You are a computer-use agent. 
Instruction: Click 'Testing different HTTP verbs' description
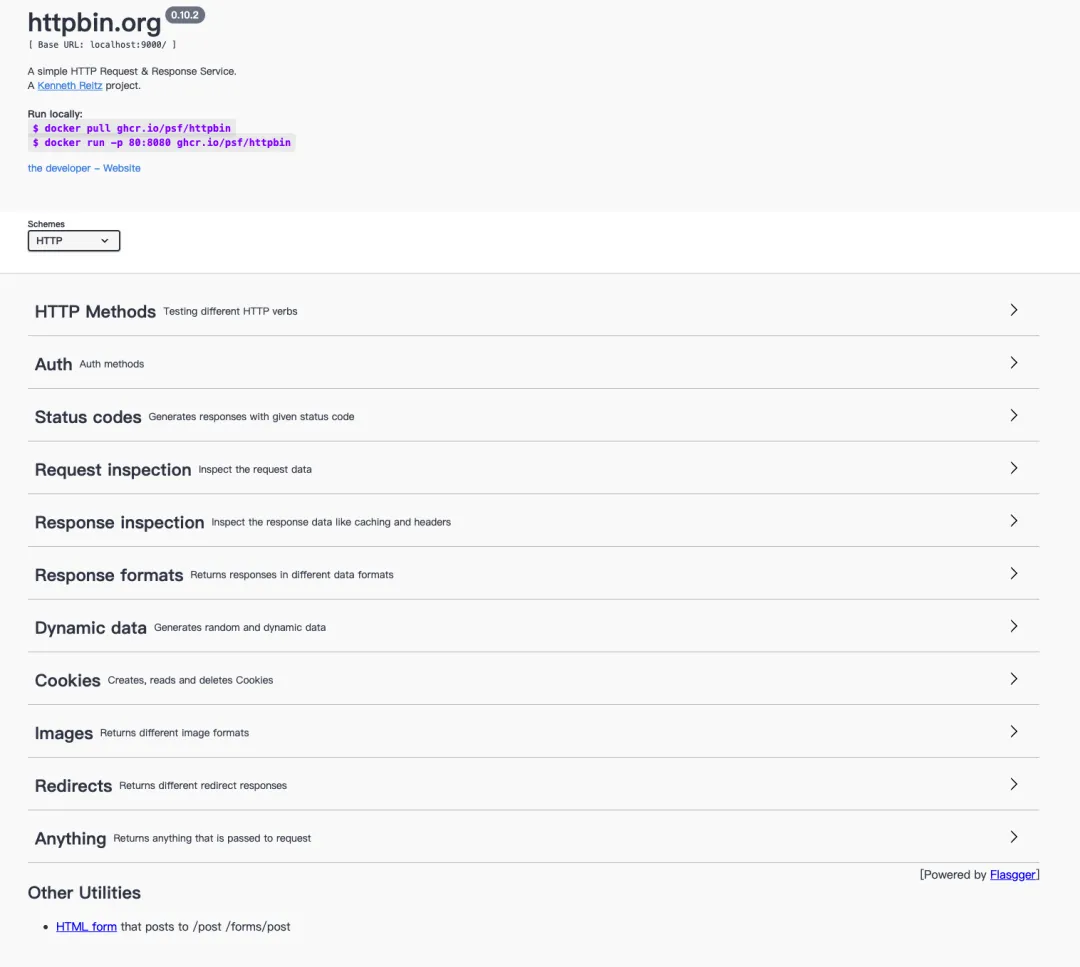tap(230, 311)
